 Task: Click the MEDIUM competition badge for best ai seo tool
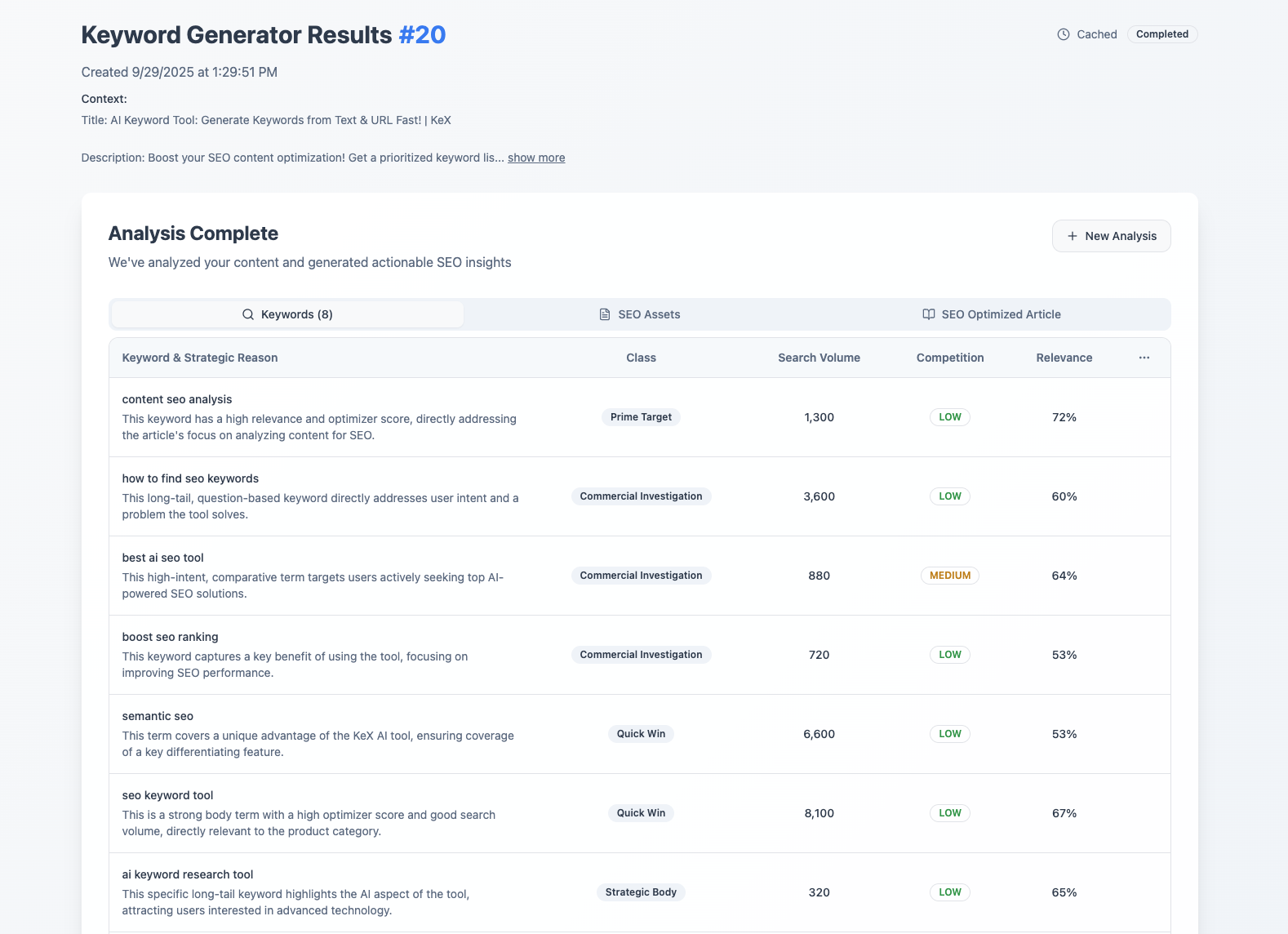coord(949,575)
